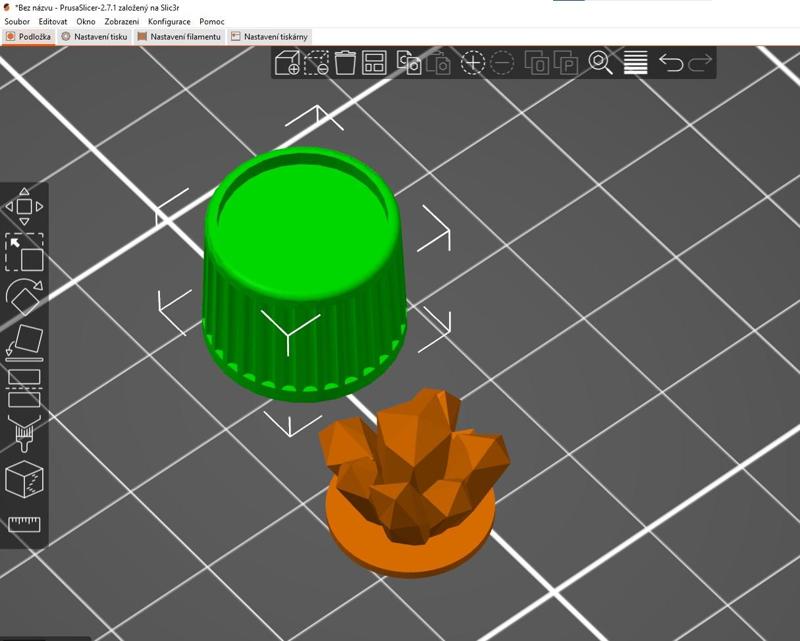Open the Zobrazení menu
Viewport: 800px width, 641px height.
(121, 21)
